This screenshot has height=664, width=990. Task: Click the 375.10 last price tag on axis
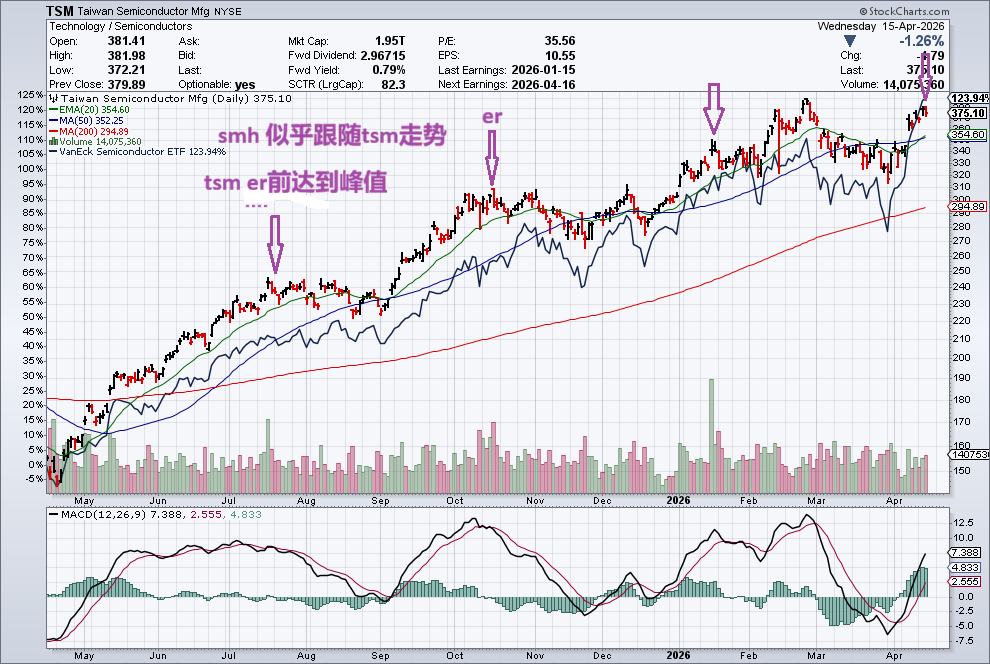pos(968,113)
